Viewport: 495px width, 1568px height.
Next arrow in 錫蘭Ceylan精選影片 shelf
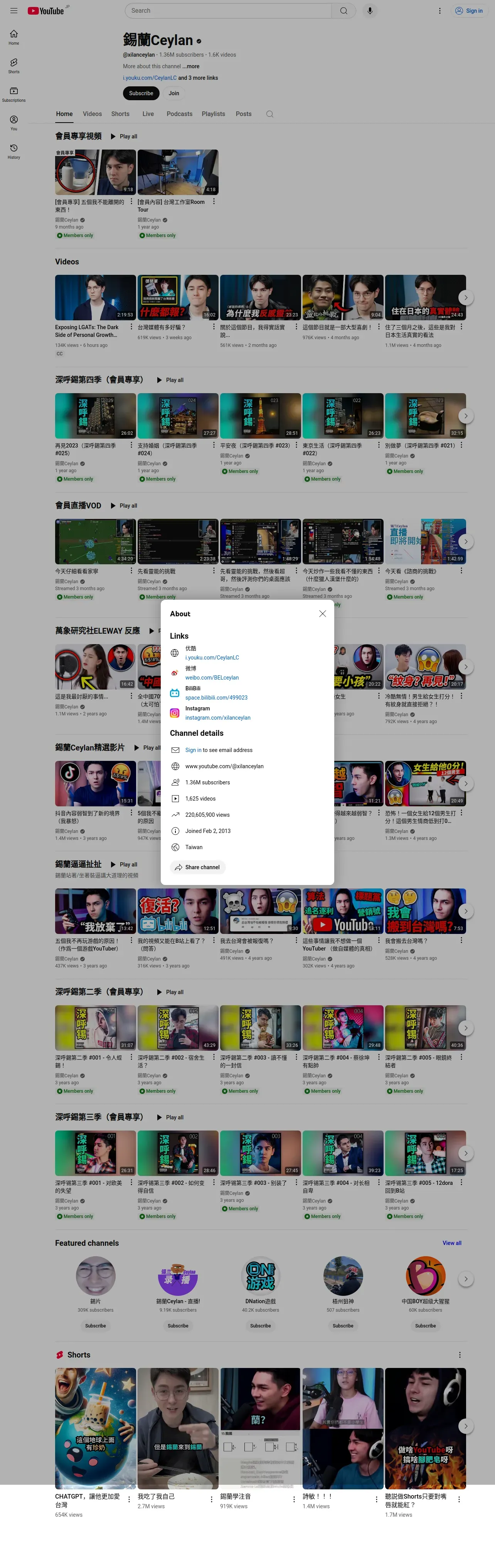pos(466,783)
